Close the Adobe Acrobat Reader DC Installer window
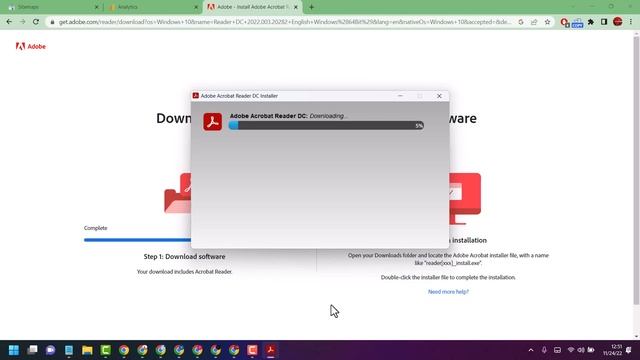 point(439,96)
